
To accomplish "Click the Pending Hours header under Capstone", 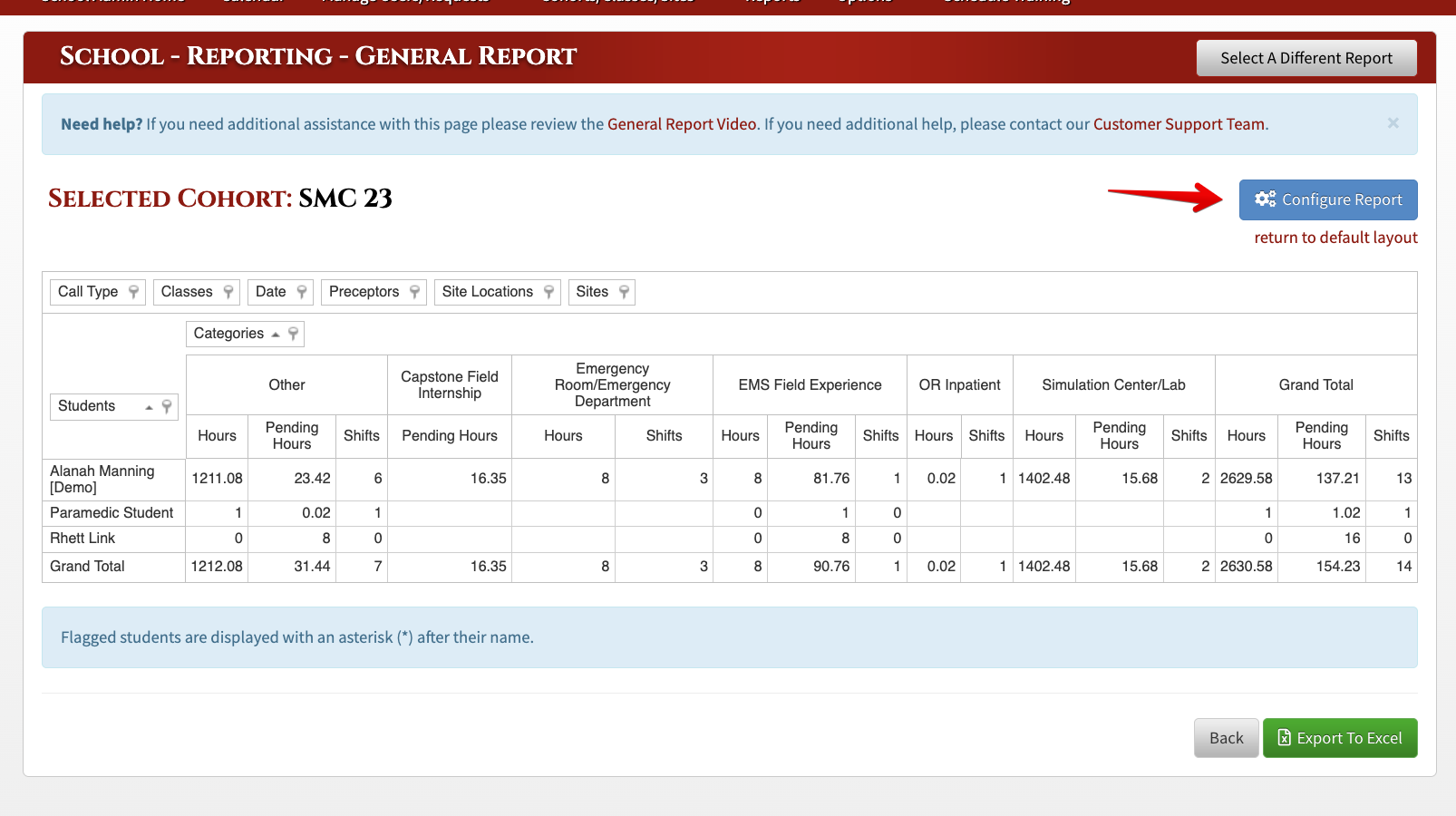I will [450, 436].
